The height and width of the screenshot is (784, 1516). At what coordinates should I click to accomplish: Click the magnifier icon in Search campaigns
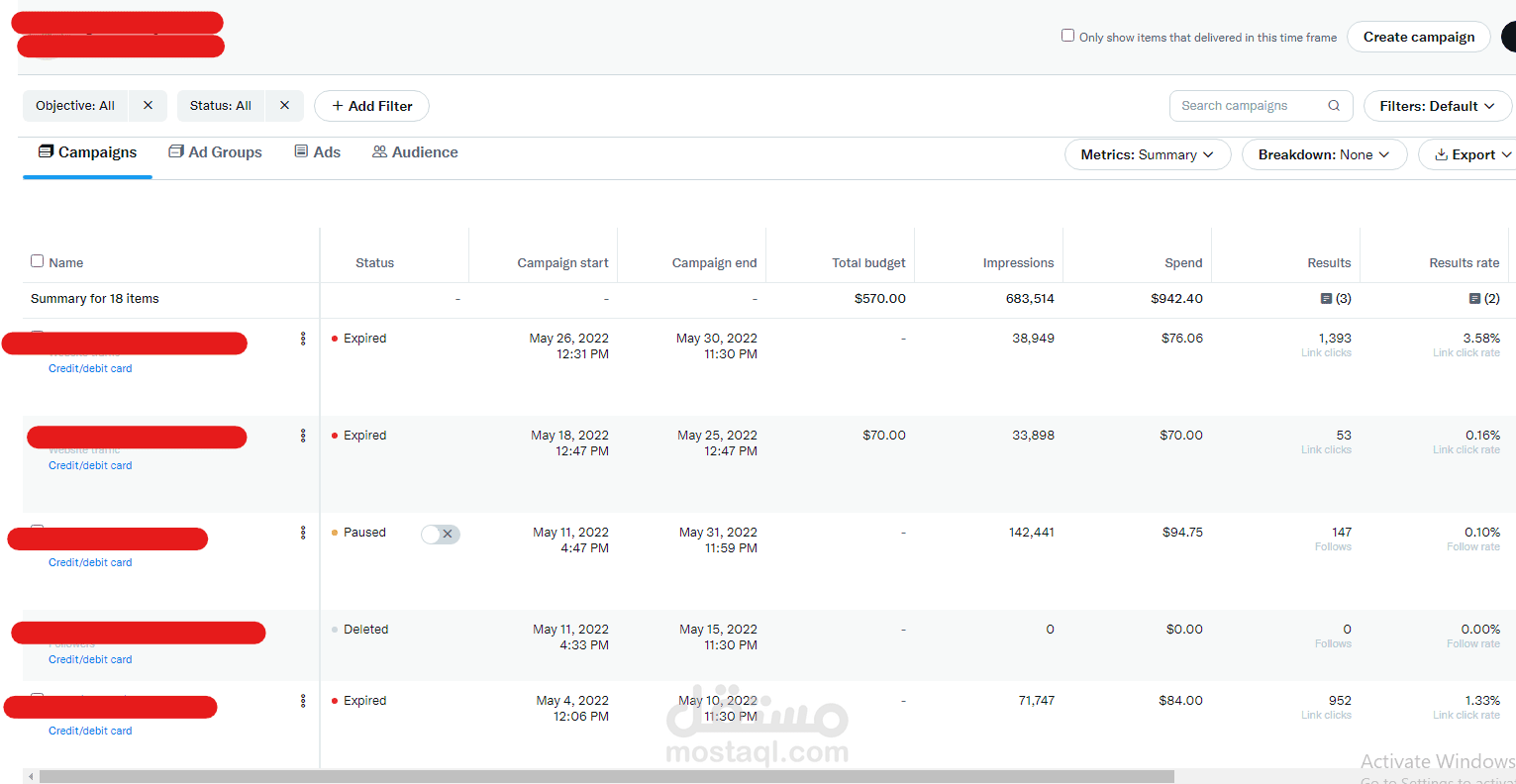pos(1334,106)
